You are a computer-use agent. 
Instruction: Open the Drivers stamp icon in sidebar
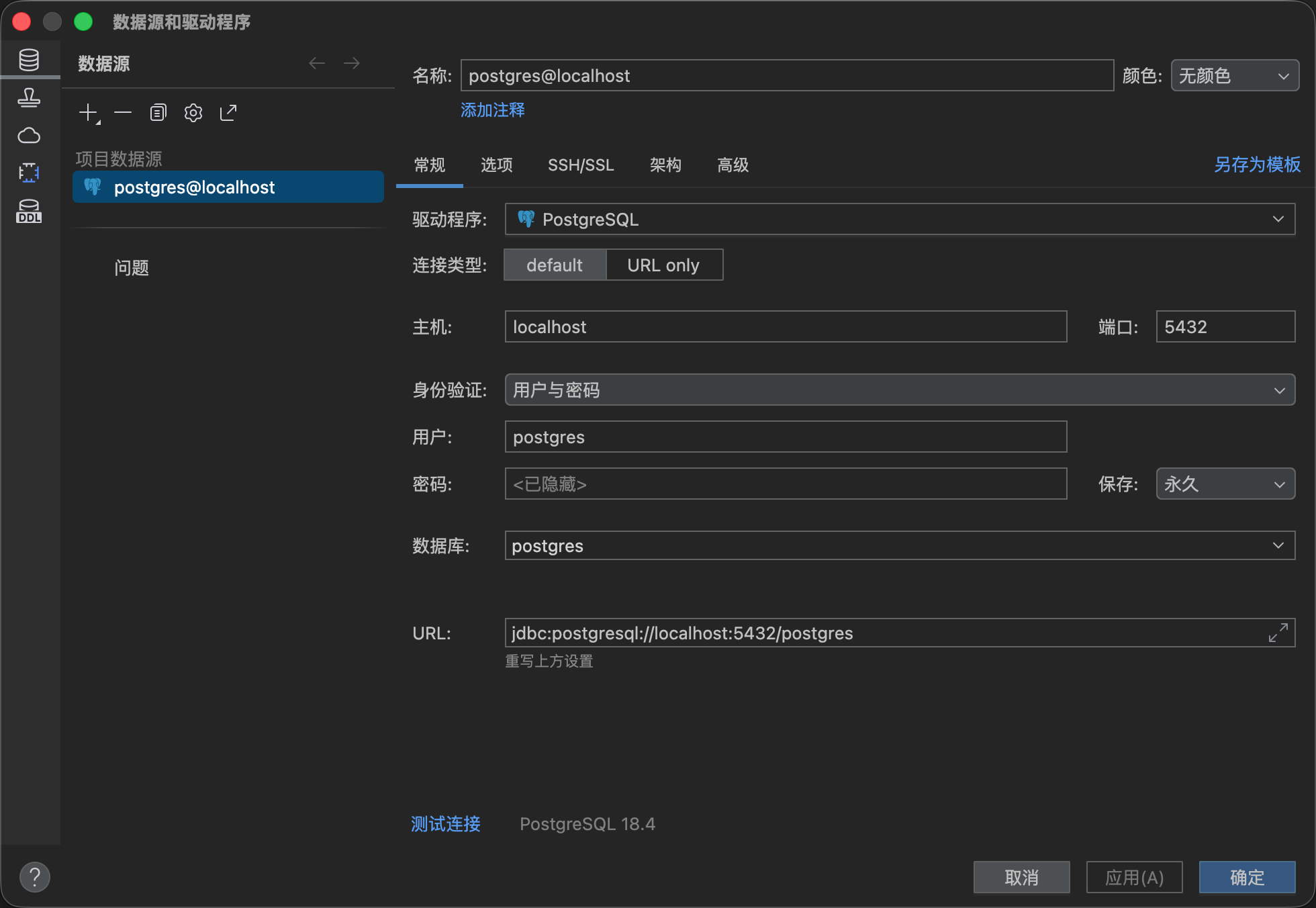pos(29,98)
